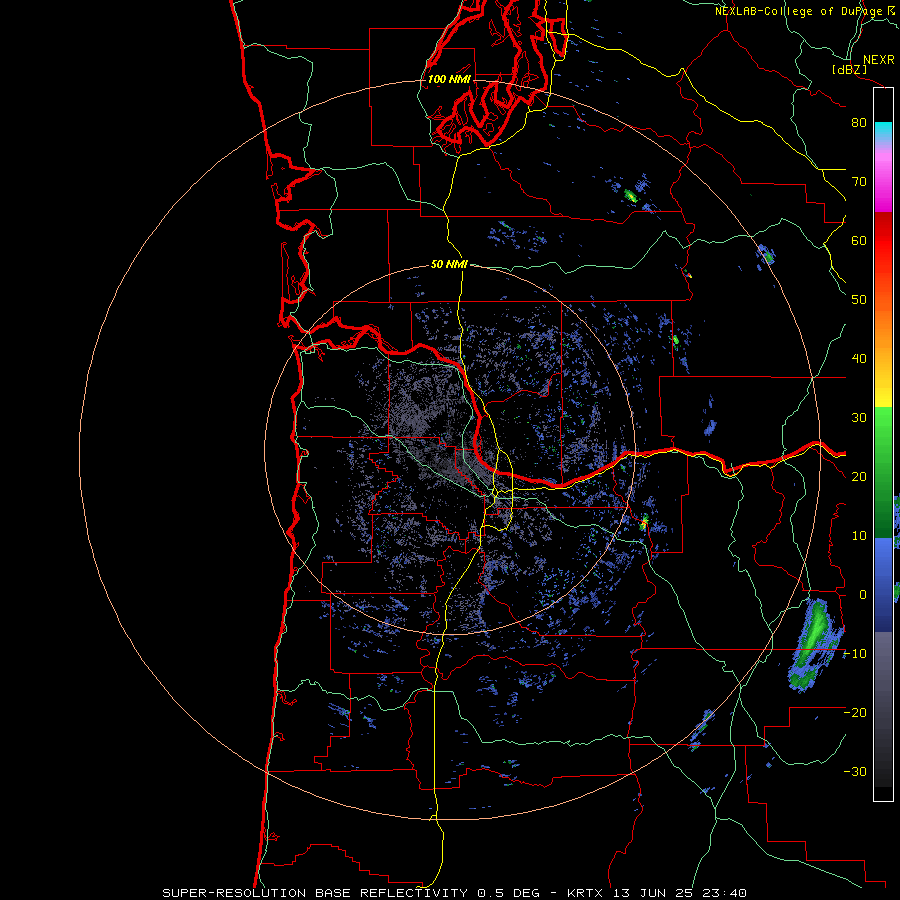Click the KRTX station ID in the caption
The width and height of the screenshot is (900, 900).
(x=587, y=893)
